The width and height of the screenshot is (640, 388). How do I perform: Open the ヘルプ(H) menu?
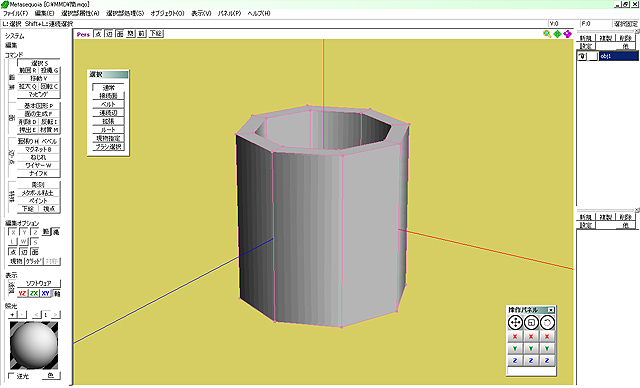[259, 13]
